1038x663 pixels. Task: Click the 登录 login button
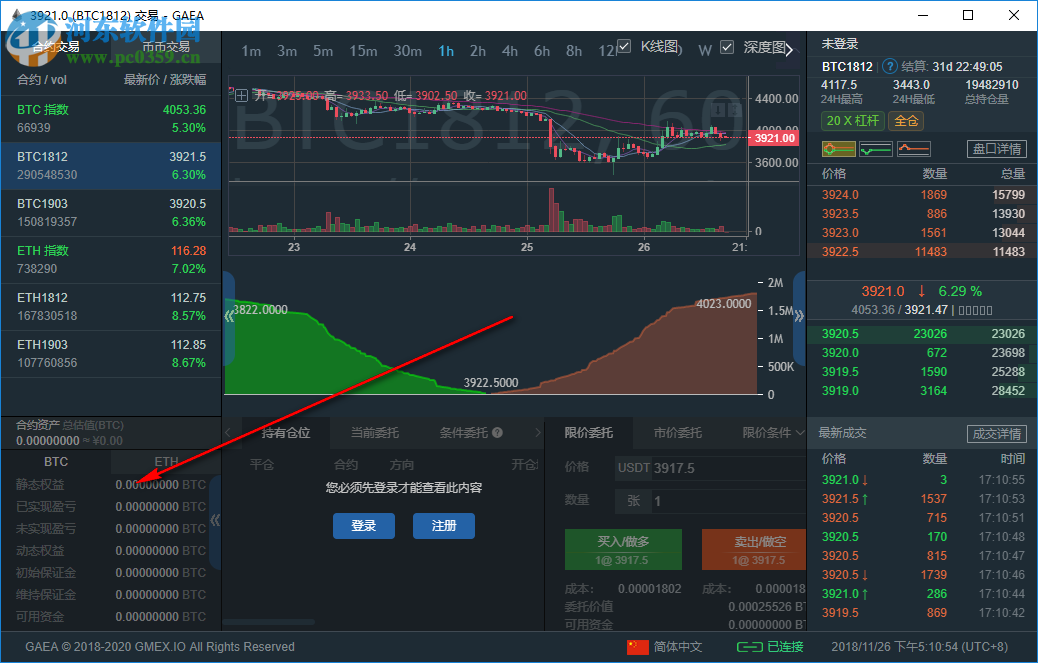click(364, 526)
